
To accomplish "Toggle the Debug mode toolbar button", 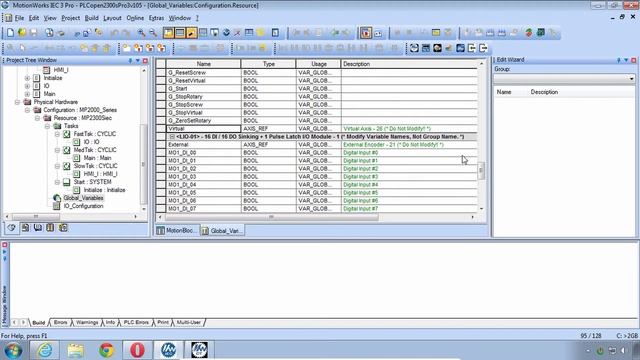I will [366, 33].
